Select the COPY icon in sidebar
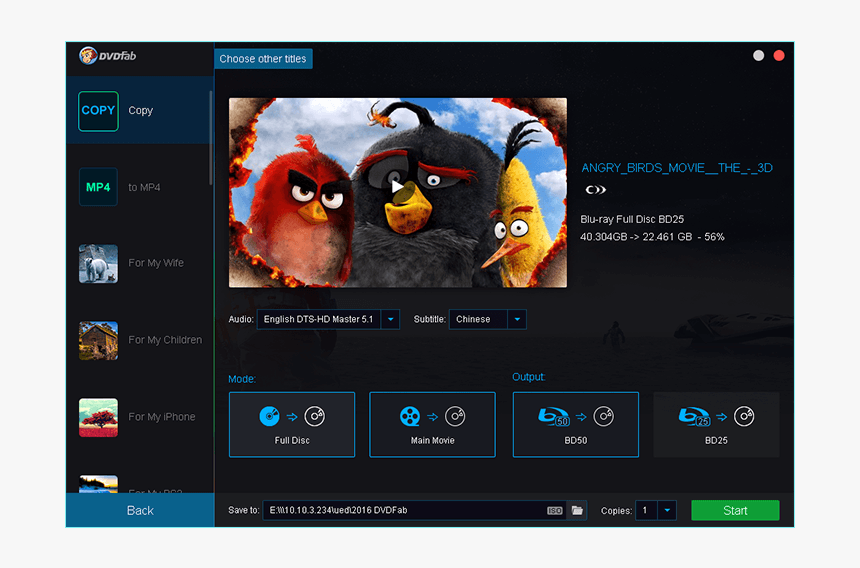Viewport: 860px width, 568px height. click(98, 111)
